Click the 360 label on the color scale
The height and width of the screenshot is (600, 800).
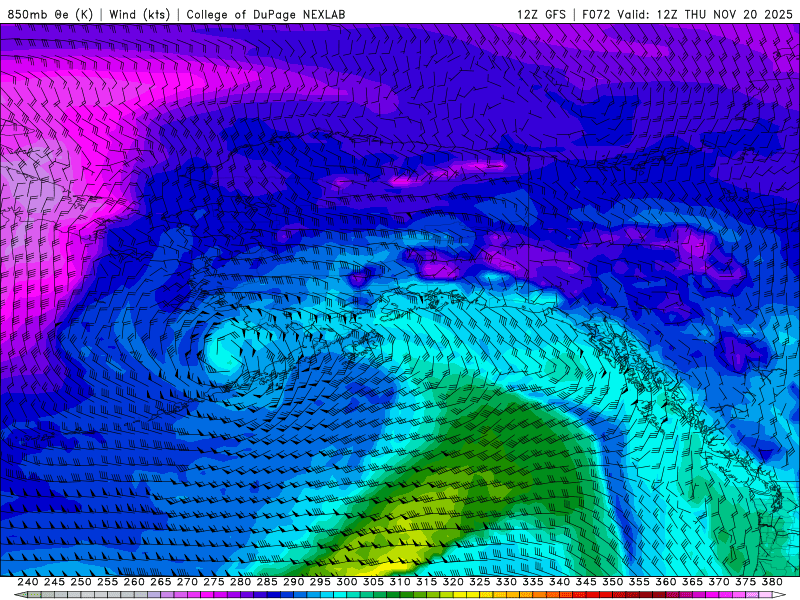665,582
